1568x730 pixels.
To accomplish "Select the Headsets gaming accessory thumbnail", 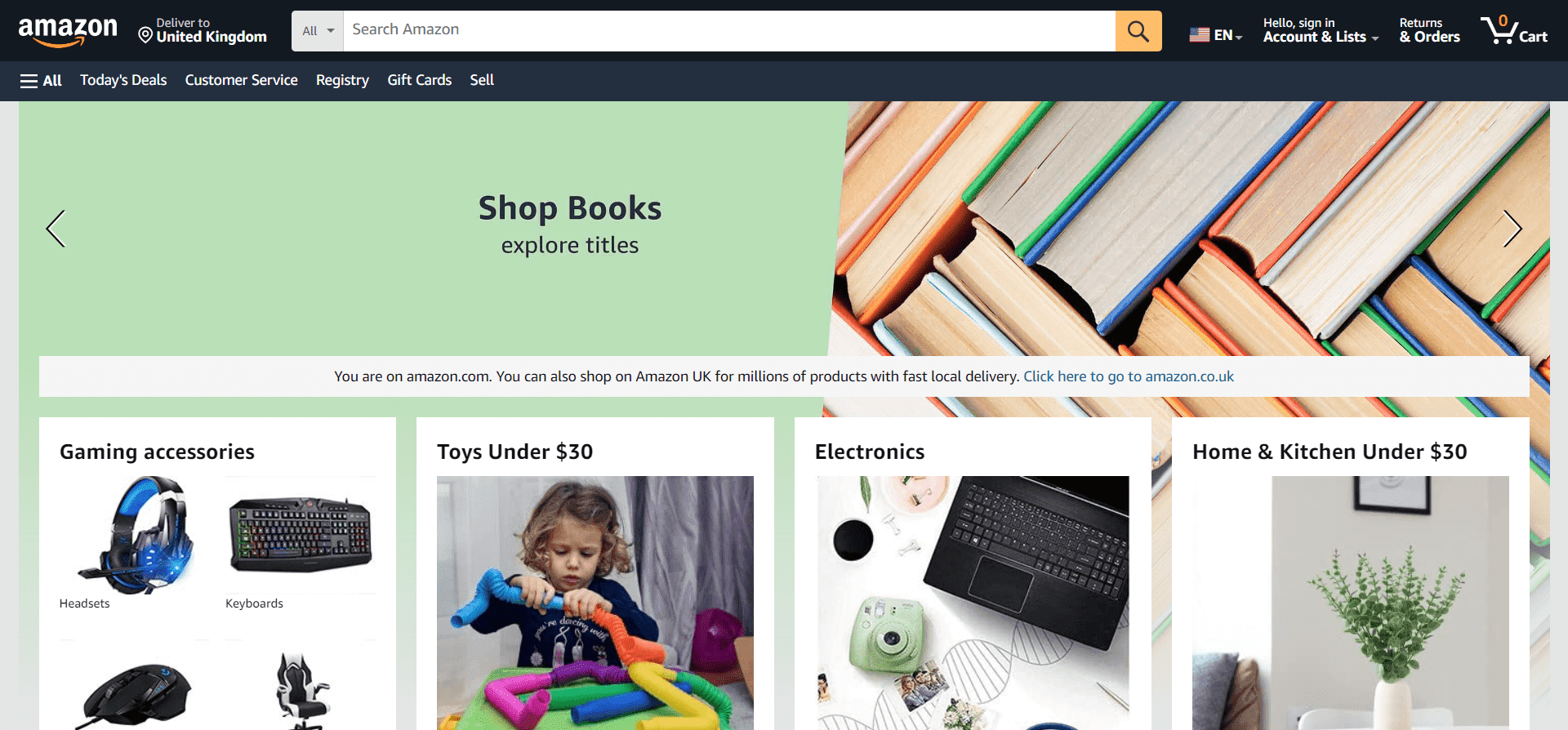I will click(135, 536).
